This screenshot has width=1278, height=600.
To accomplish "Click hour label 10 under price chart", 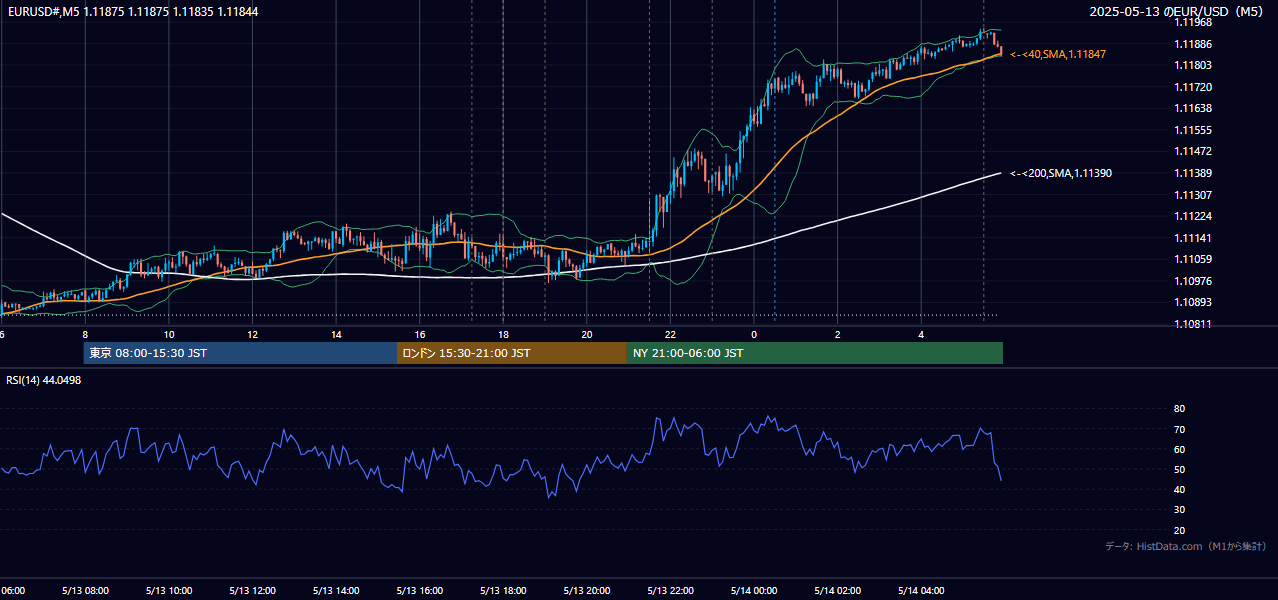I will [169, 335].
